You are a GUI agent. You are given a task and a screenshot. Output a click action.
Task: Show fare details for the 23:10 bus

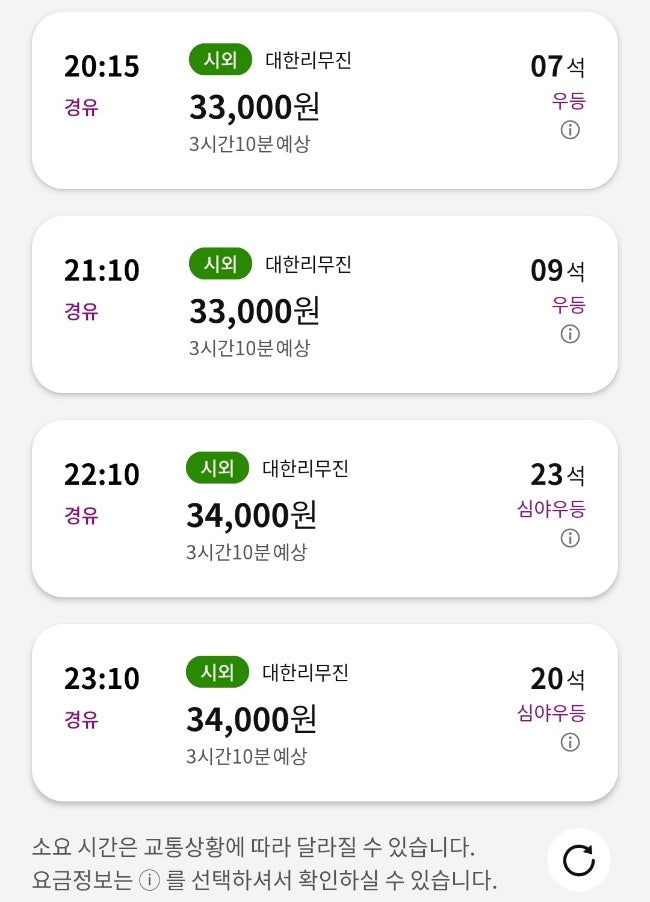570,742
